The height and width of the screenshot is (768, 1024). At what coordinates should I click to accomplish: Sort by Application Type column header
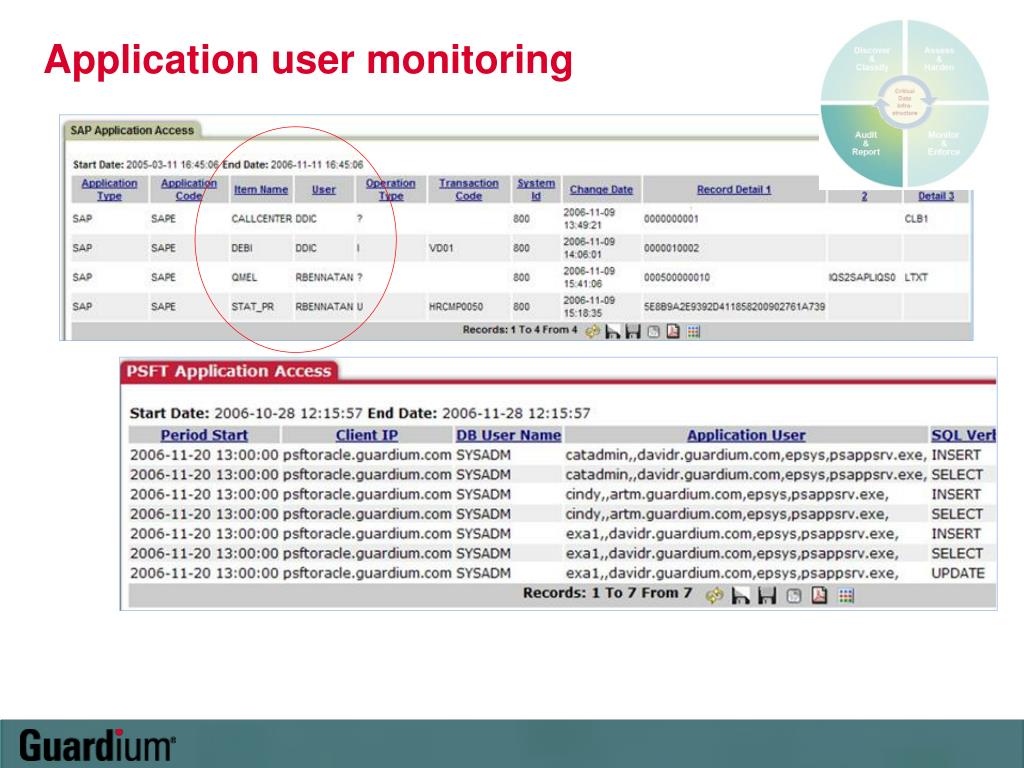[x=109, y=189]
